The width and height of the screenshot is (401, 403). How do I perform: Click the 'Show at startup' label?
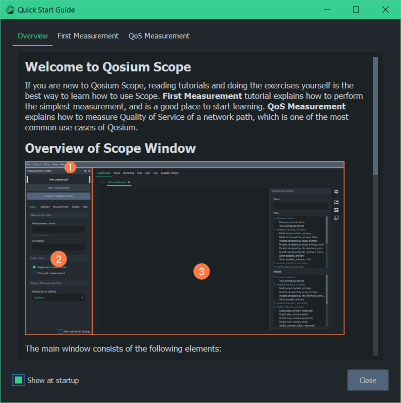coord(53,380)
